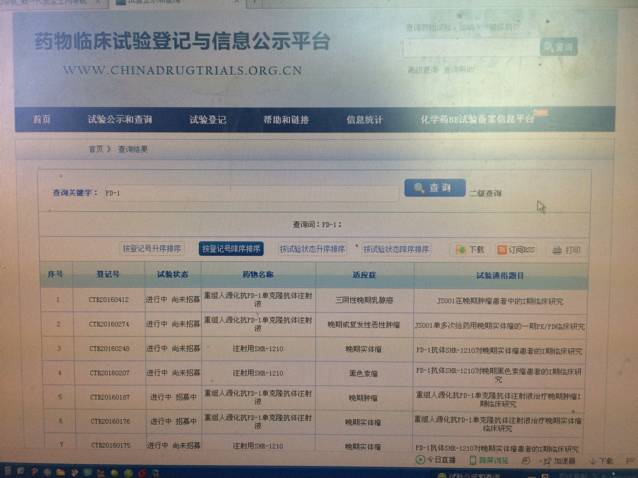Click the header search text box
Screen dimensions: 638x478
470,47
